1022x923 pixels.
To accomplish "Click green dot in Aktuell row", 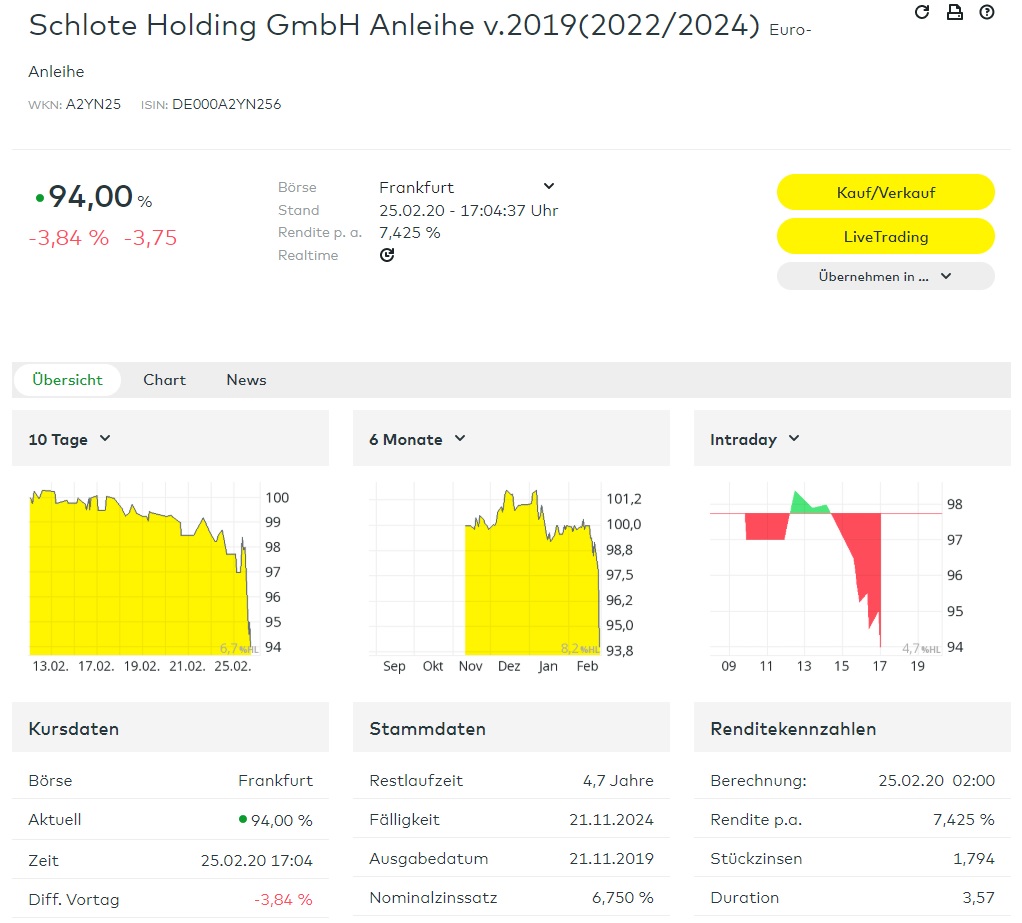I will point(242,819).
